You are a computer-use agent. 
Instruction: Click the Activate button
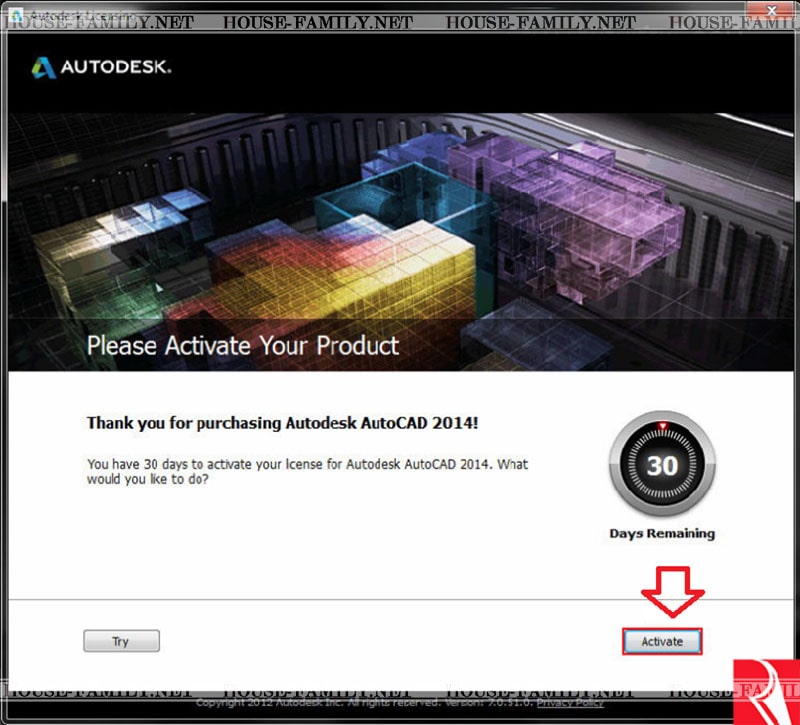coord(662,641)
